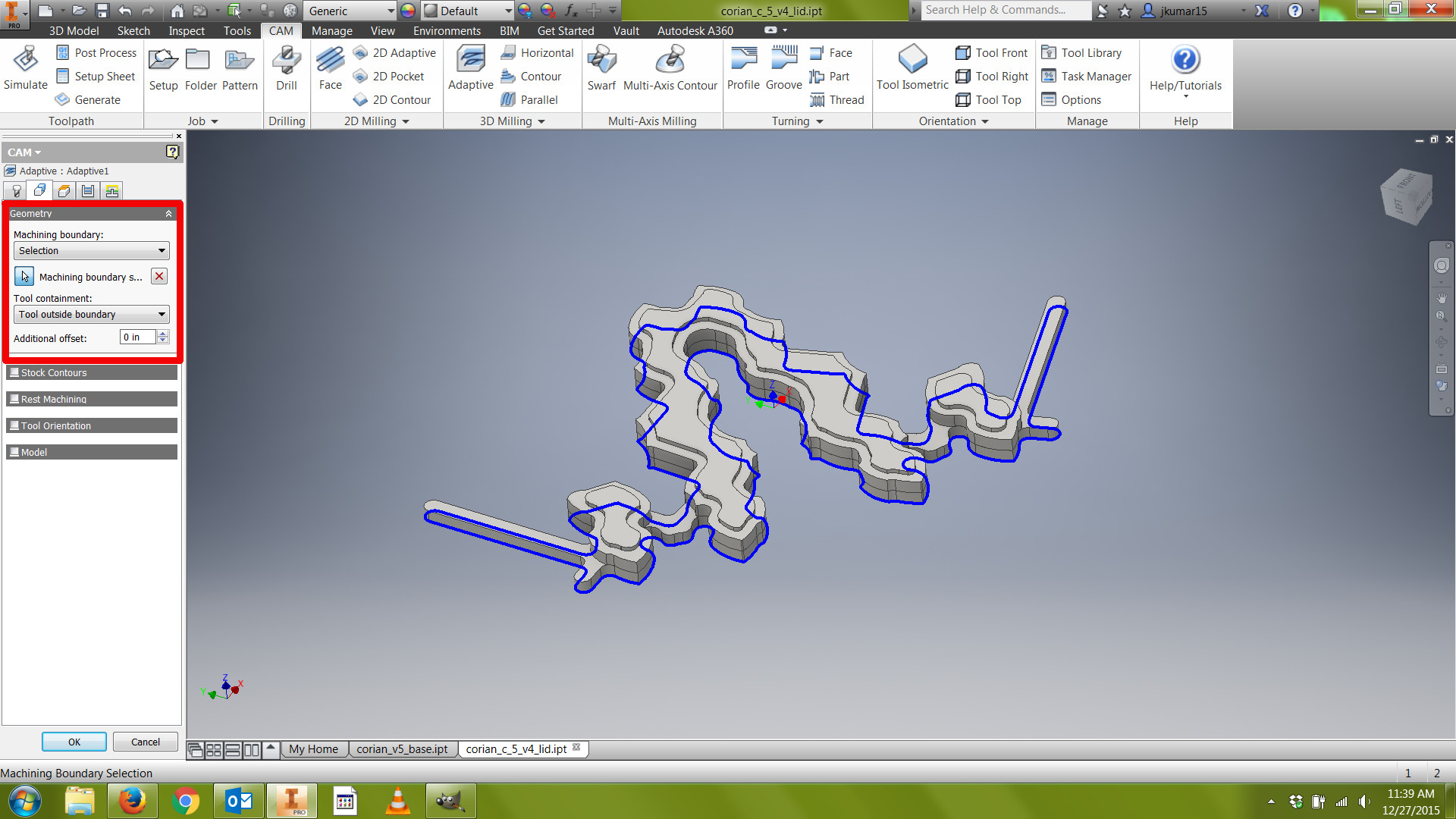This screenshot has height=819, width=1456.
Task: Go to the My Home tab
Action: pos(313,749)
